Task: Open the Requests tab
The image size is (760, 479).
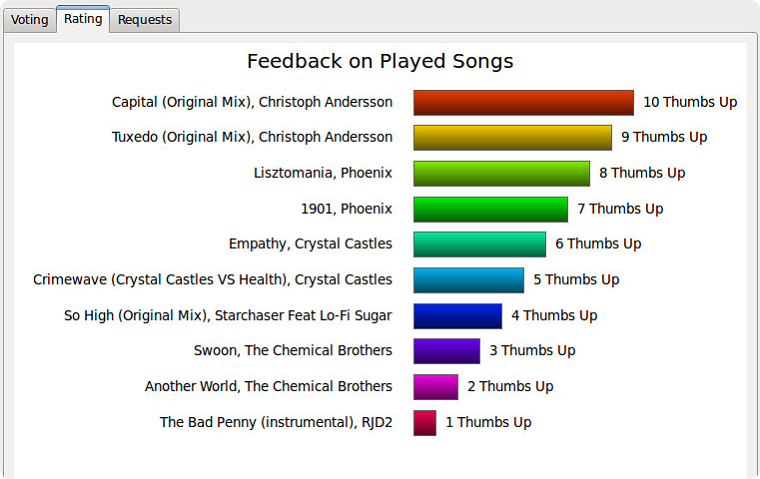Action: point(144,20)
